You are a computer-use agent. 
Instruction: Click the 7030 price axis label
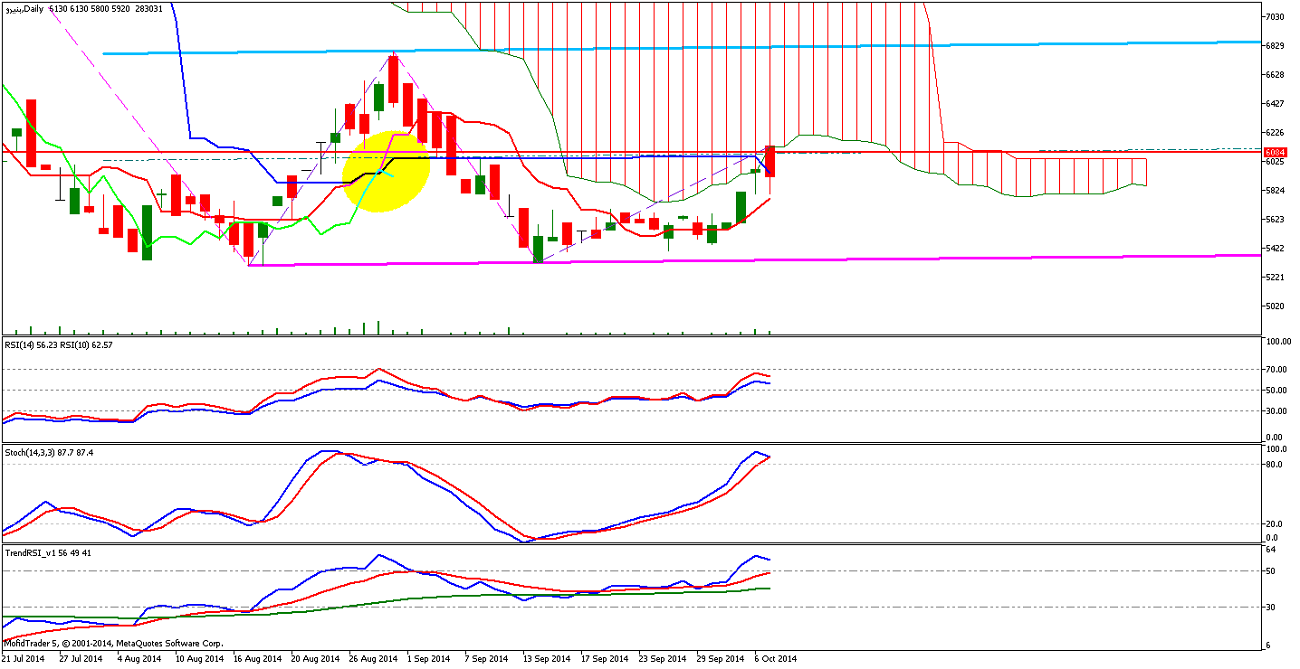click(x=1274, y=17)
